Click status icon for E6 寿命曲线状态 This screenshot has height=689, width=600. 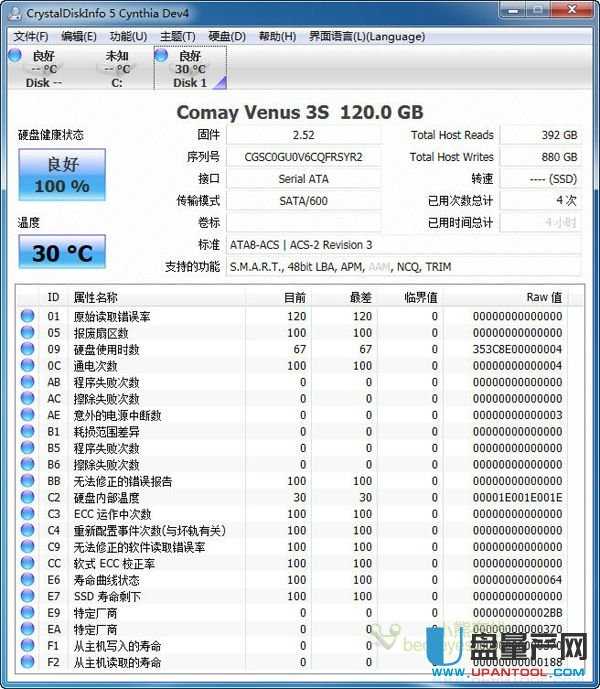click(x=27, y=580)
